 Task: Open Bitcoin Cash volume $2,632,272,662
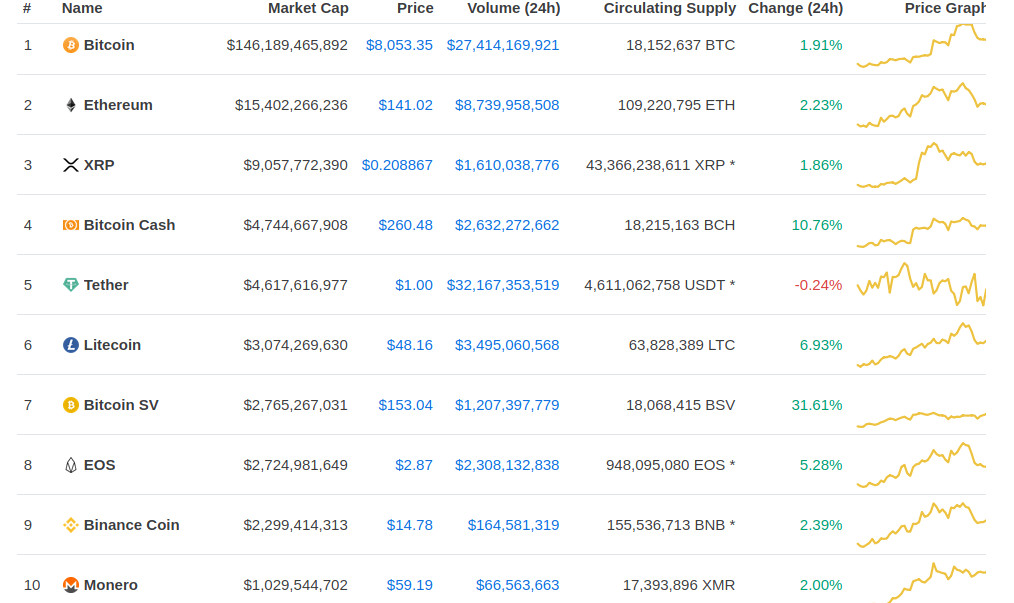pyautogui.click(x=507, y=225)
